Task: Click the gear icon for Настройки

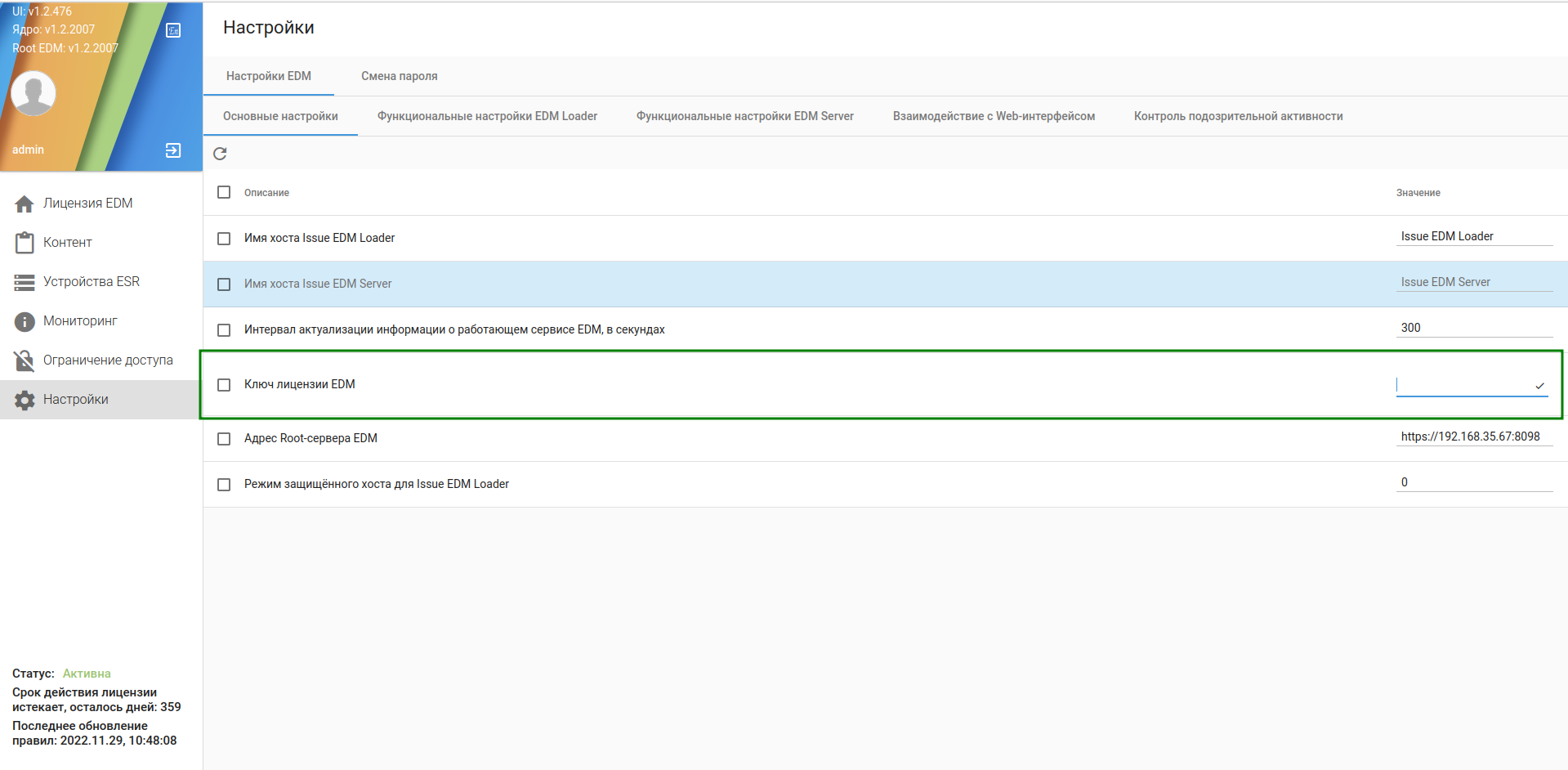Action: click(x=25, y=400)
